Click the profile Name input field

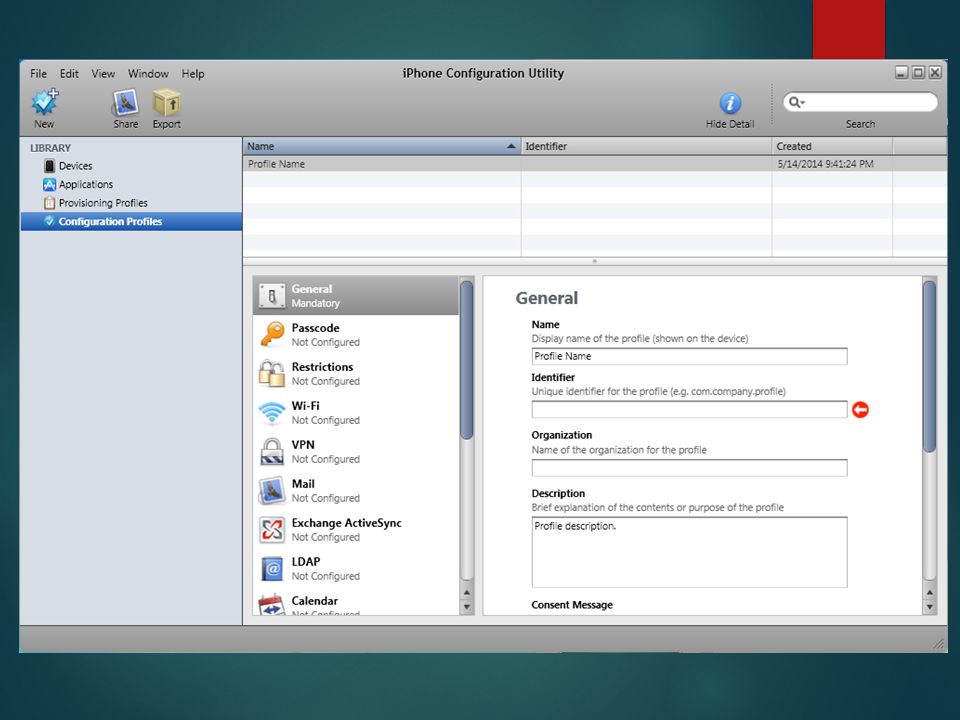[689, 356]
